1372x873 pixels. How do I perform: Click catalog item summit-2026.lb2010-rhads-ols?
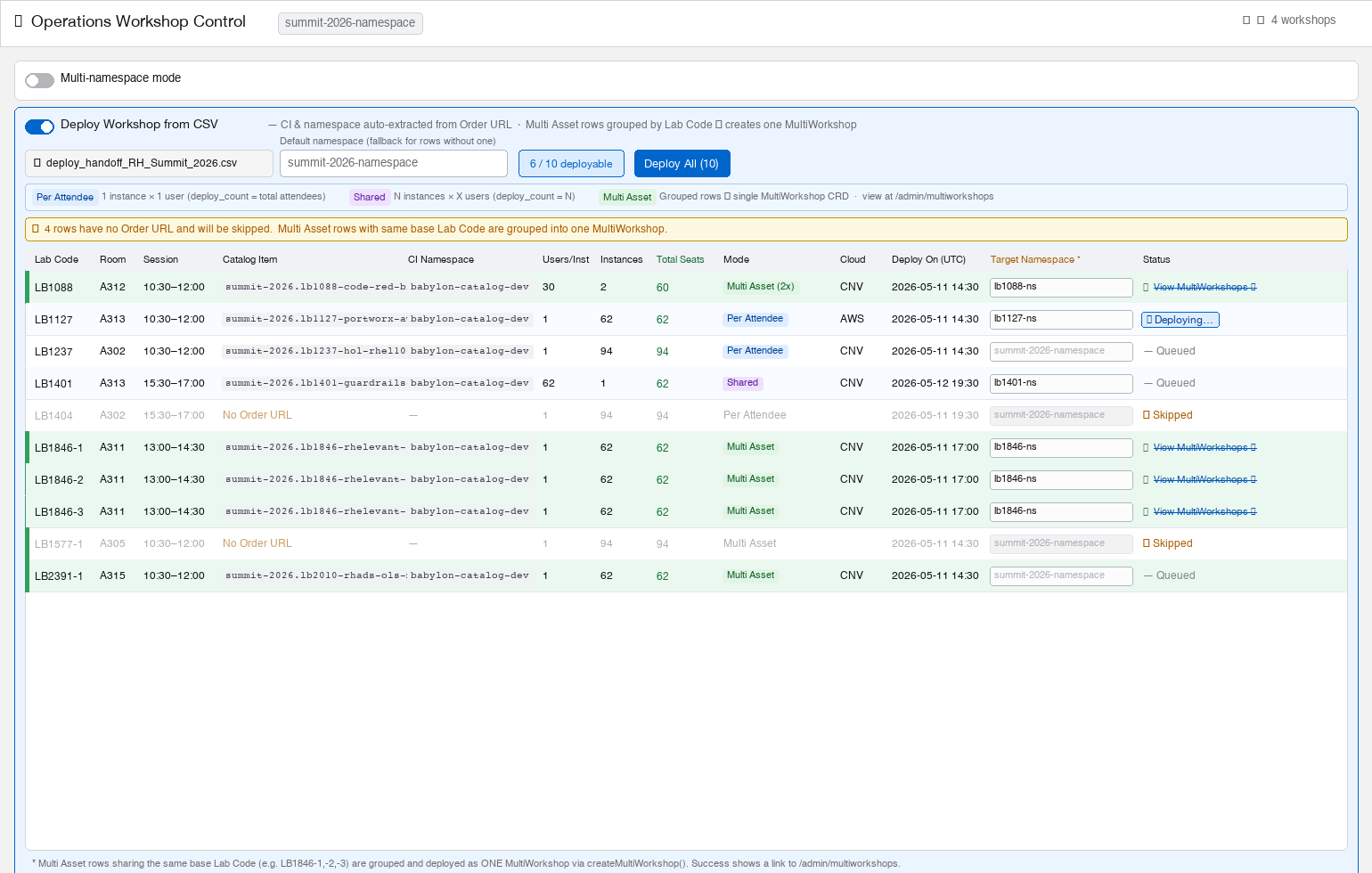click(314, 575)
